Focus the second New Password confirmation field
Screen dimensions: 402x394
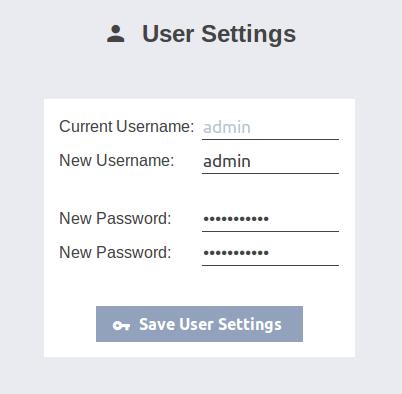(270, 253)
